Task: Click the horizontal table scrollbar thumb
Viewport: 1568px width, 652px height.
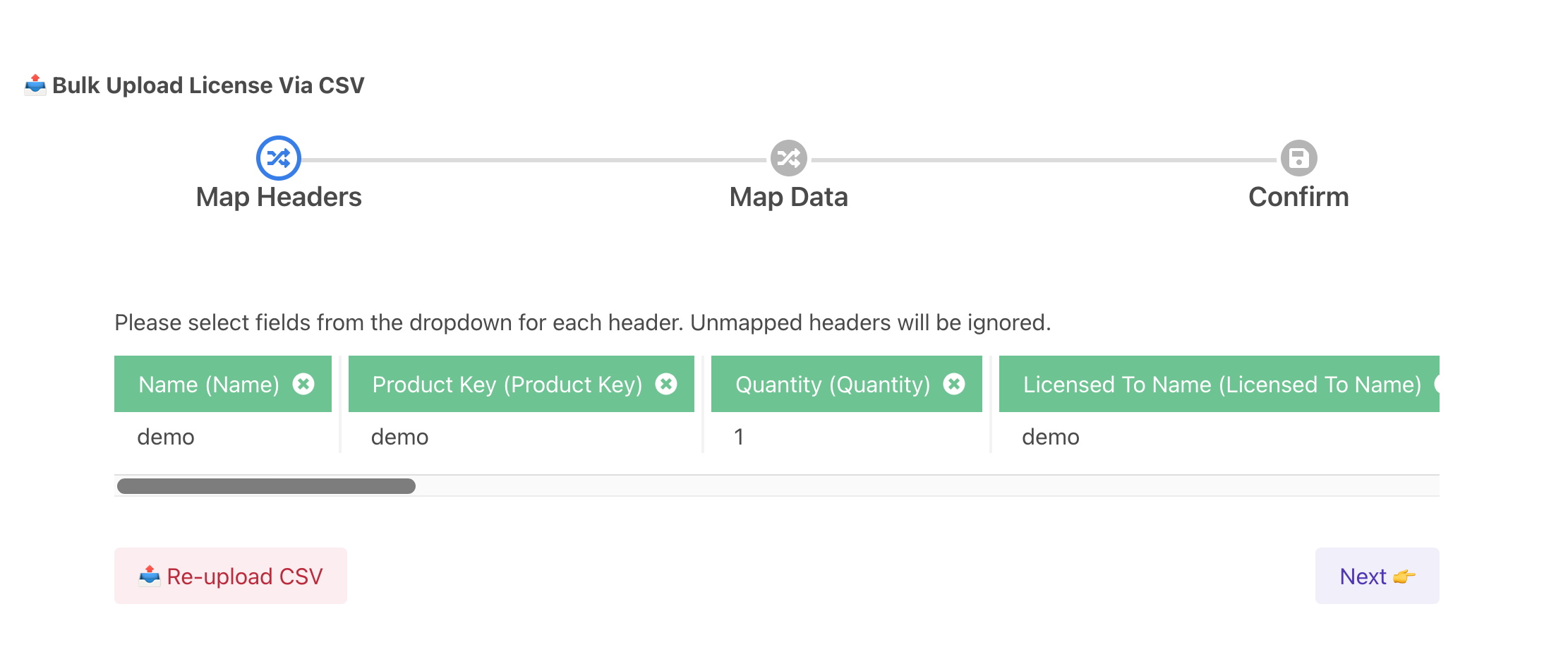Action: pyautogui.click(x=266, y=486)
